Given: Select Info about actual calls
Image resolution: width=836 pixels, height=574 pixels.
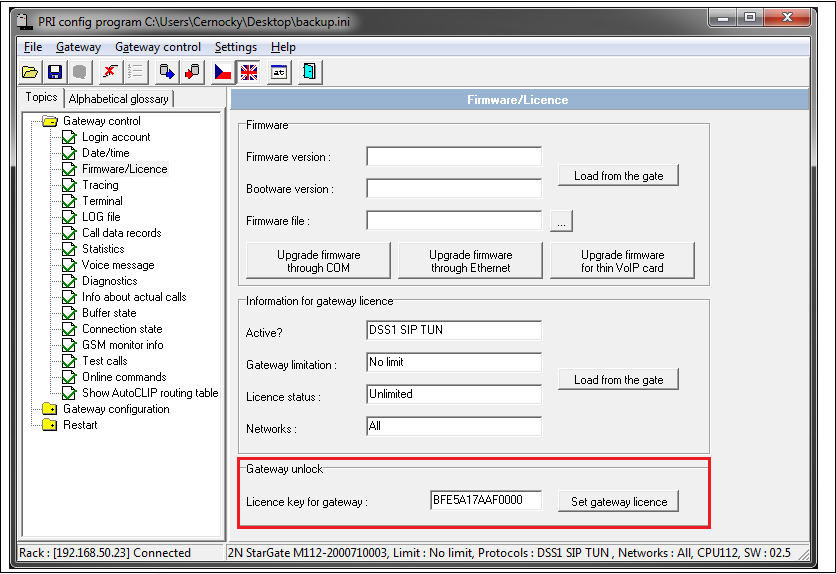Looking at the screenshot, I should 134,297.
